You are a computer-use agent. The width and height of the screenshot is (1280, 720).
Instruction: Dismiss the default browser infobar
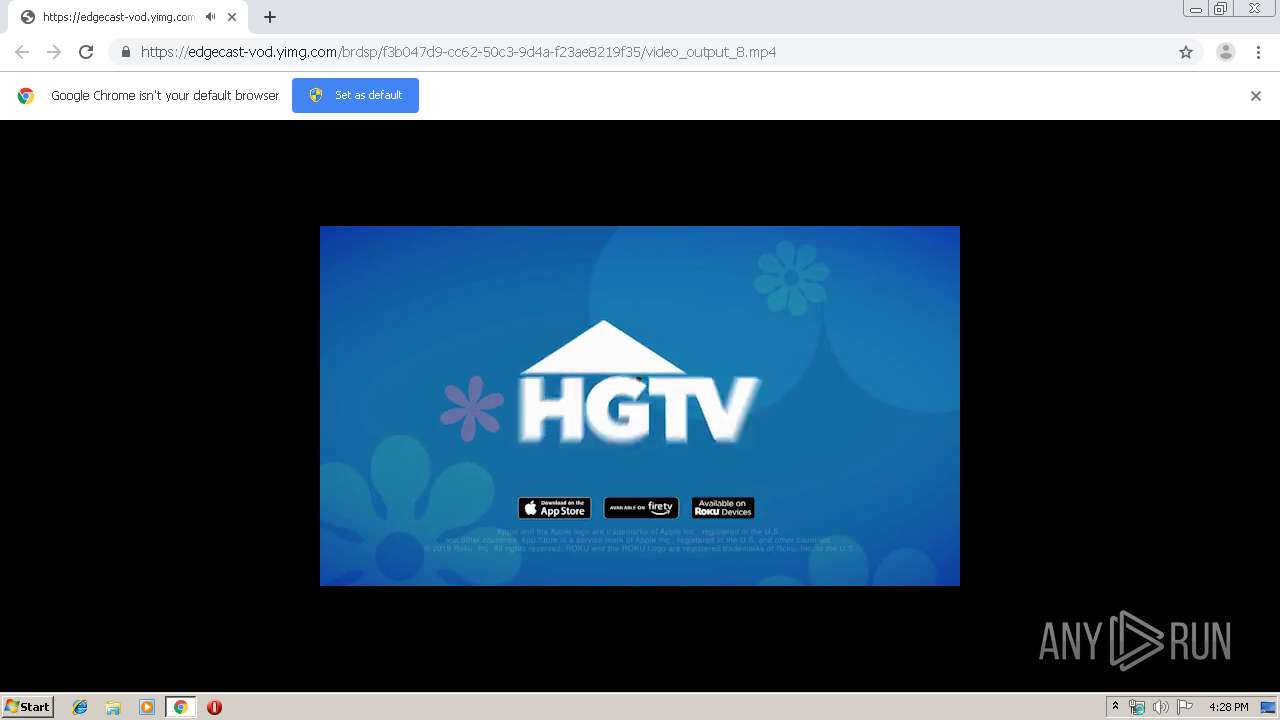(1256, 96)
